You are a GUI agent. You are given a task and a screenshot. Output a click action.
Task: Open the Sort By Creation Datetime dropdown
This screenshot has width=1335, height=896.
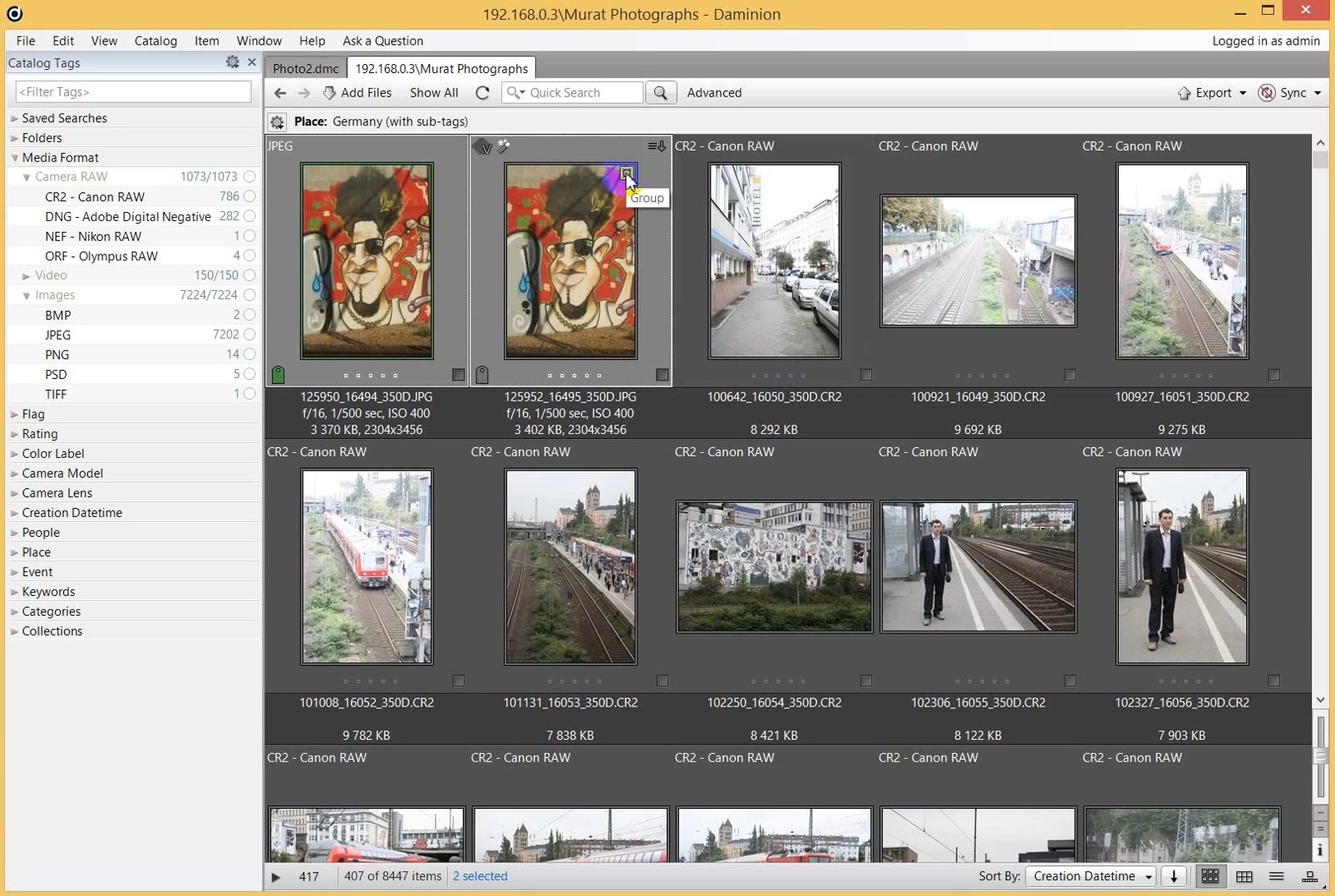pyautogui.click(x=1091, y=876)
